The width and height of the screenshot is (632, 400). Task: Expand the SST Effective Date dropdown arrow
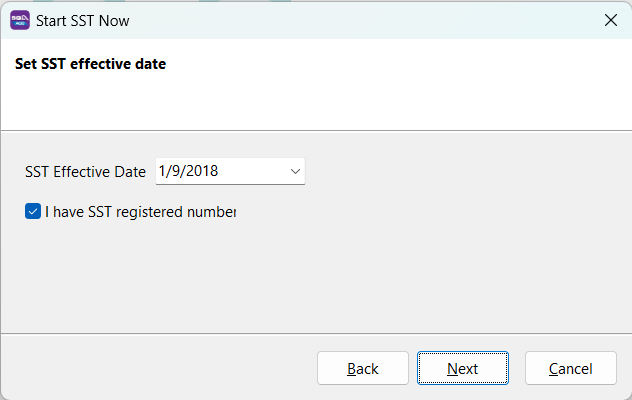pyautogui.click(x=295, y=172)
